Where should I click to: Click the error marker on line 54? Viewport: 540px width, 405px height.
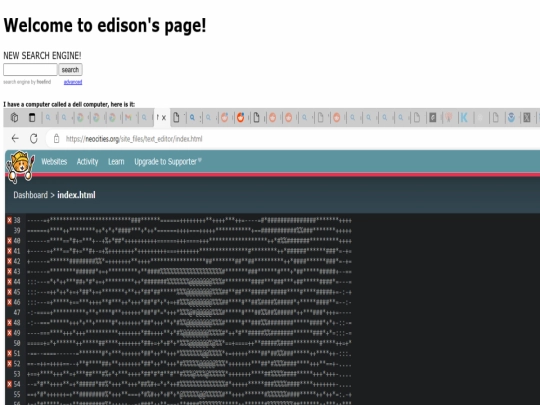pos(10,384)
